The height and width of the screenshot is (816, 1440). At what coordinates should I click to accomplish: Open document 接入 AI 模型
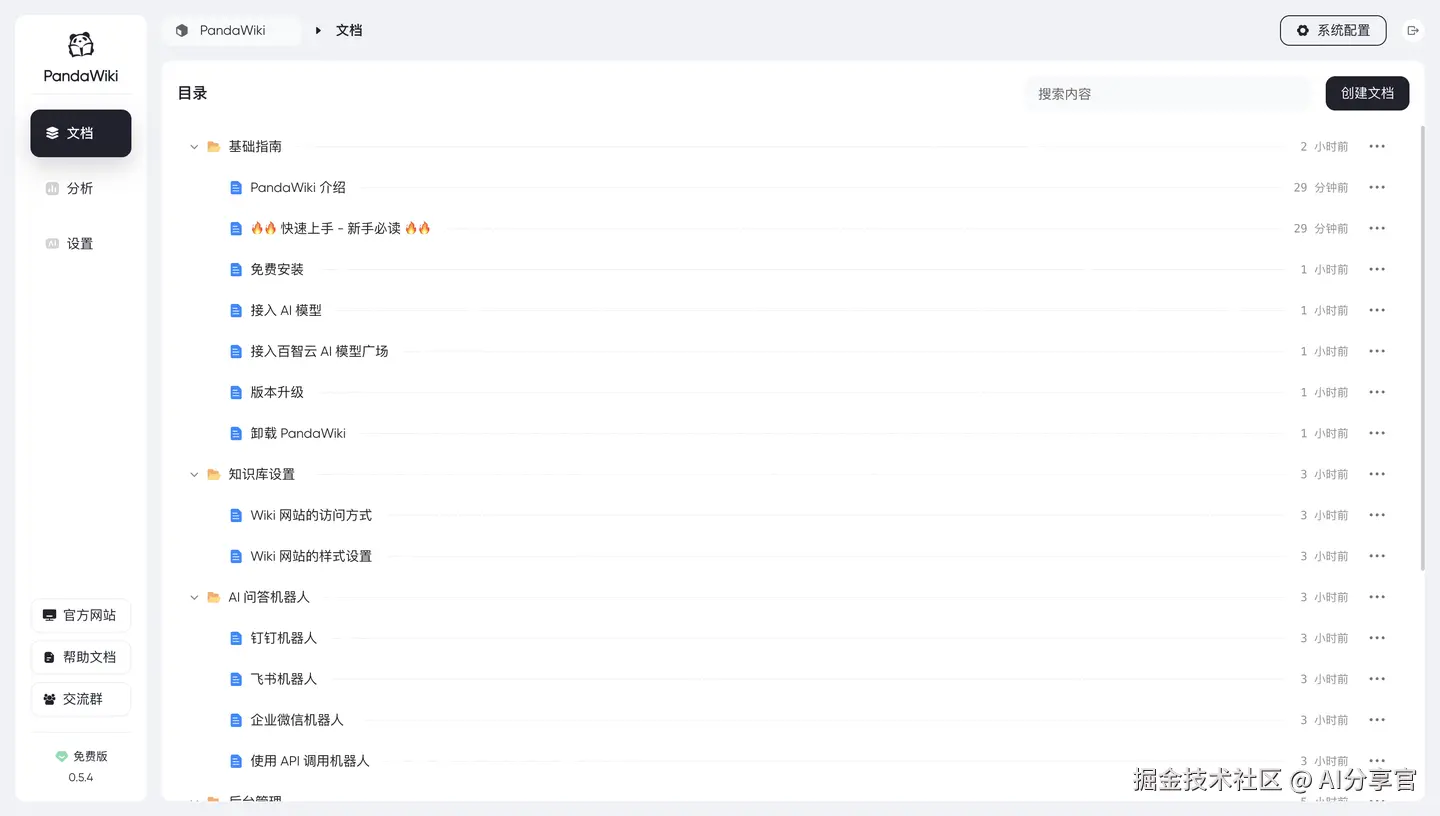(x=286, y=311)
